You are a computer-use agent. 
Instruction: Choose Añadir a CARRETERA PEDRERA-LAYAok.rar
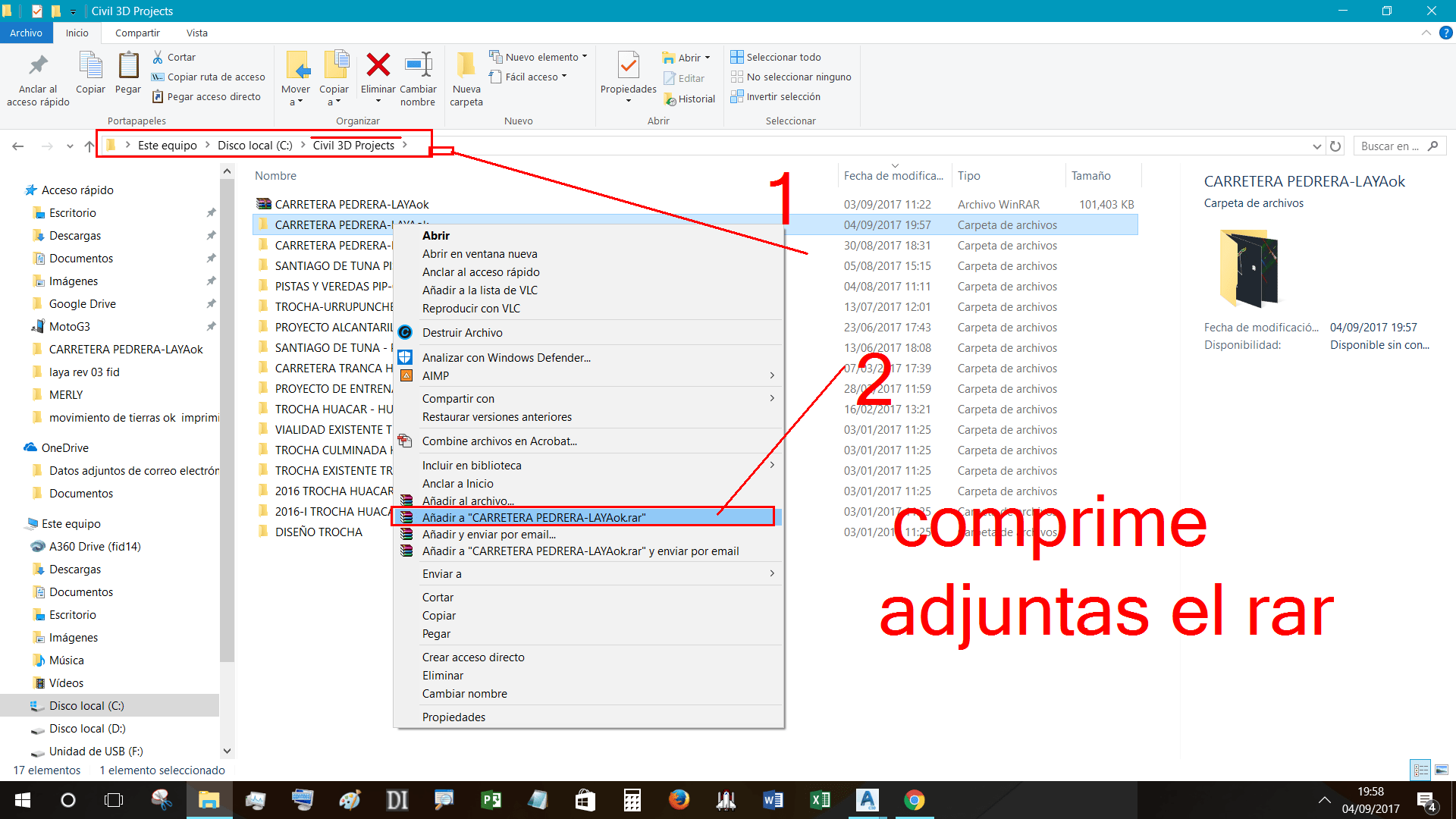tap(534, 517)
